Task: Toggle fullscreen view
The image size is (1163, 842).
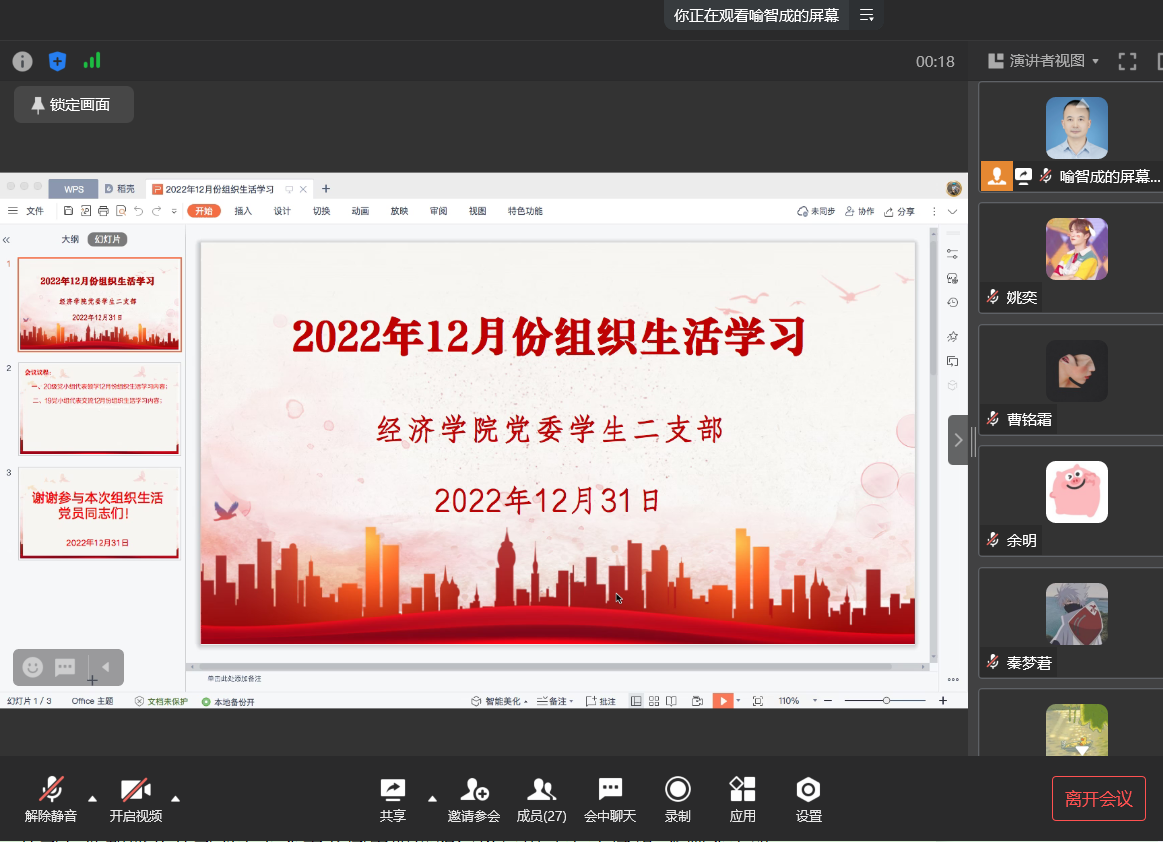Action: [x=1127, y=61]
